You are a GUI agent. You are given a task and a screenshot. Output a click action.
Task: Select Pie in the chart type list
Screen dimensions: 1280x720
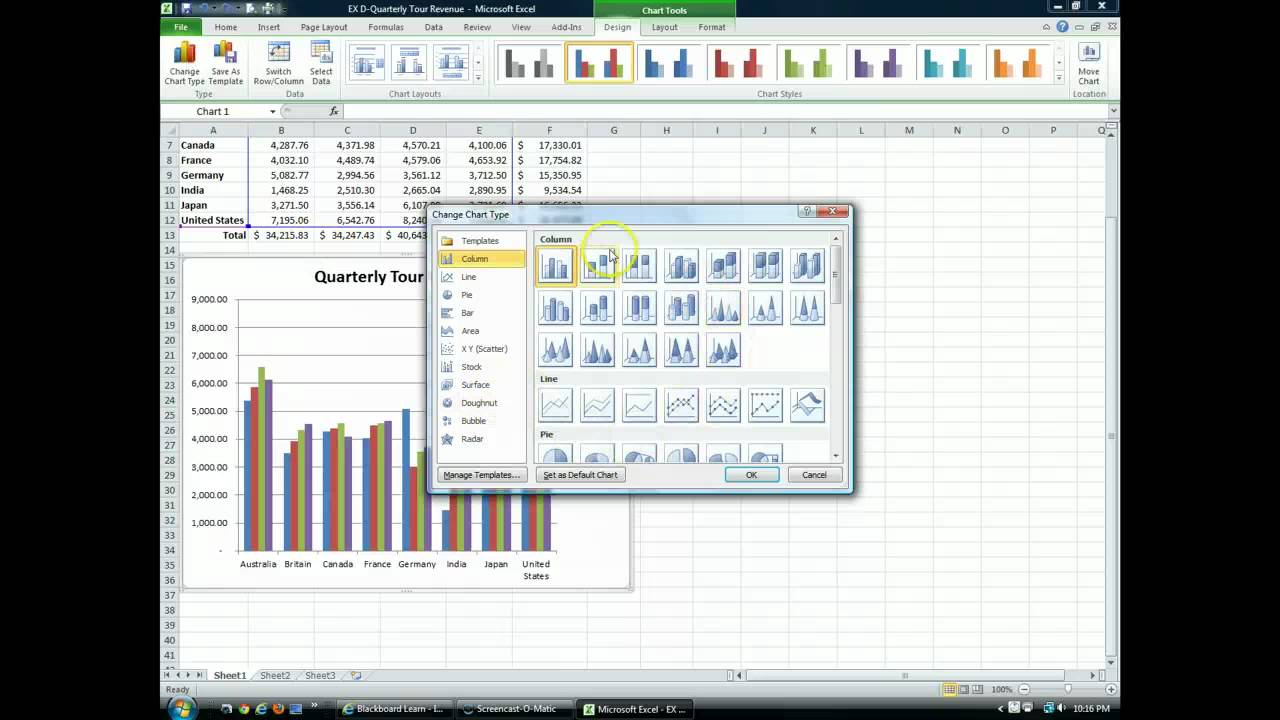click(x=481, y=295)
